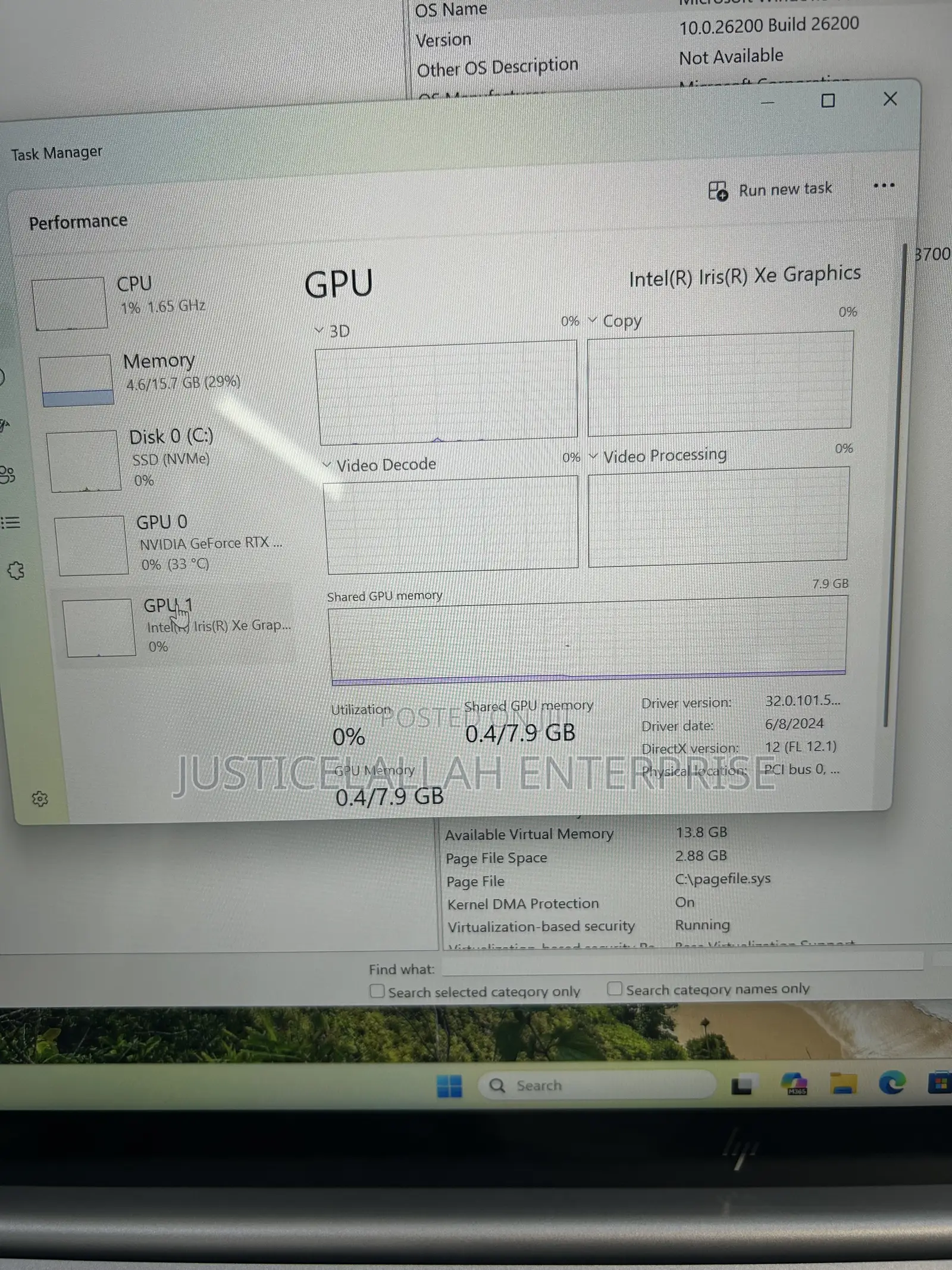Check Search selected category only checkbox
952x1270 pixels.
377,991
